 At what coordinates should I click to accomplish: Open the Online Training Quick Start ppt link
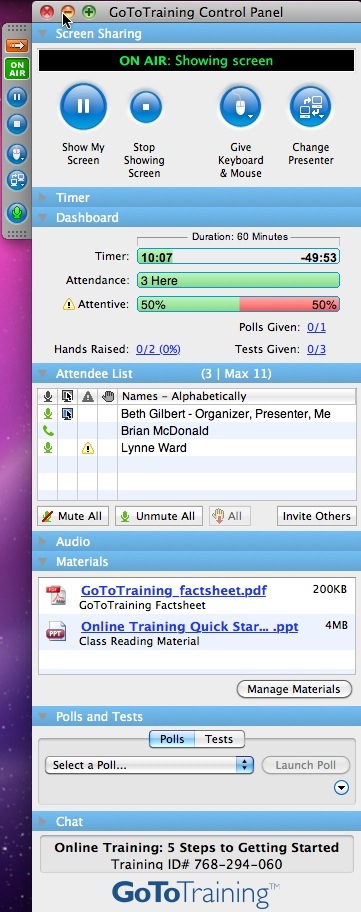pos(190,627)
